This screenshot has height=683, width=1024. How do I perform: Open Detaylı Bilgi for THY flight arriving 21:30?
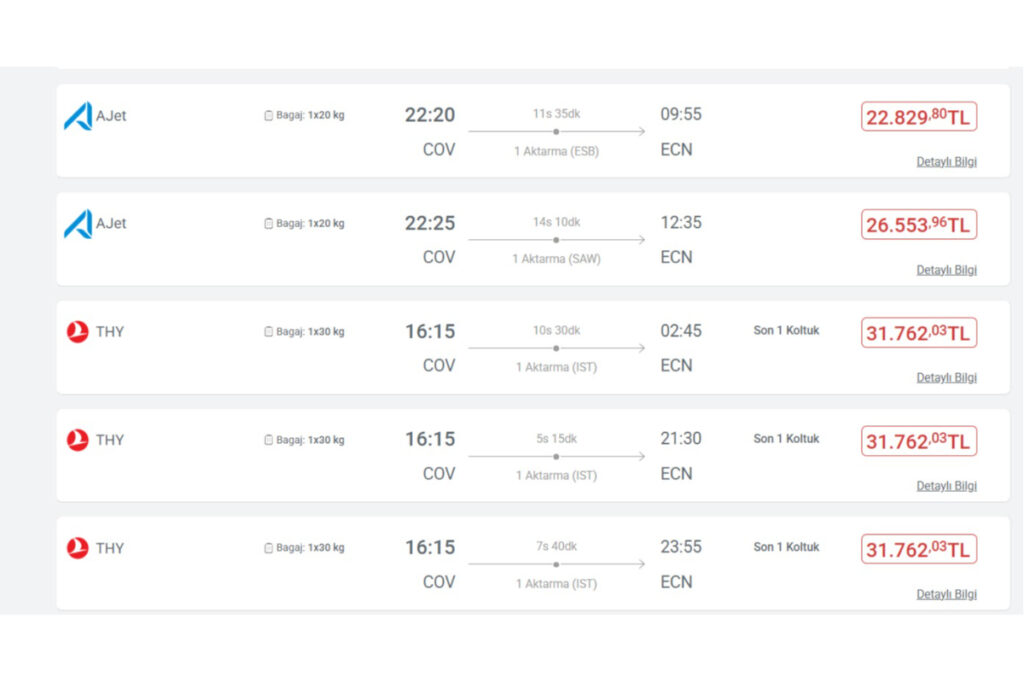[946, 486]
